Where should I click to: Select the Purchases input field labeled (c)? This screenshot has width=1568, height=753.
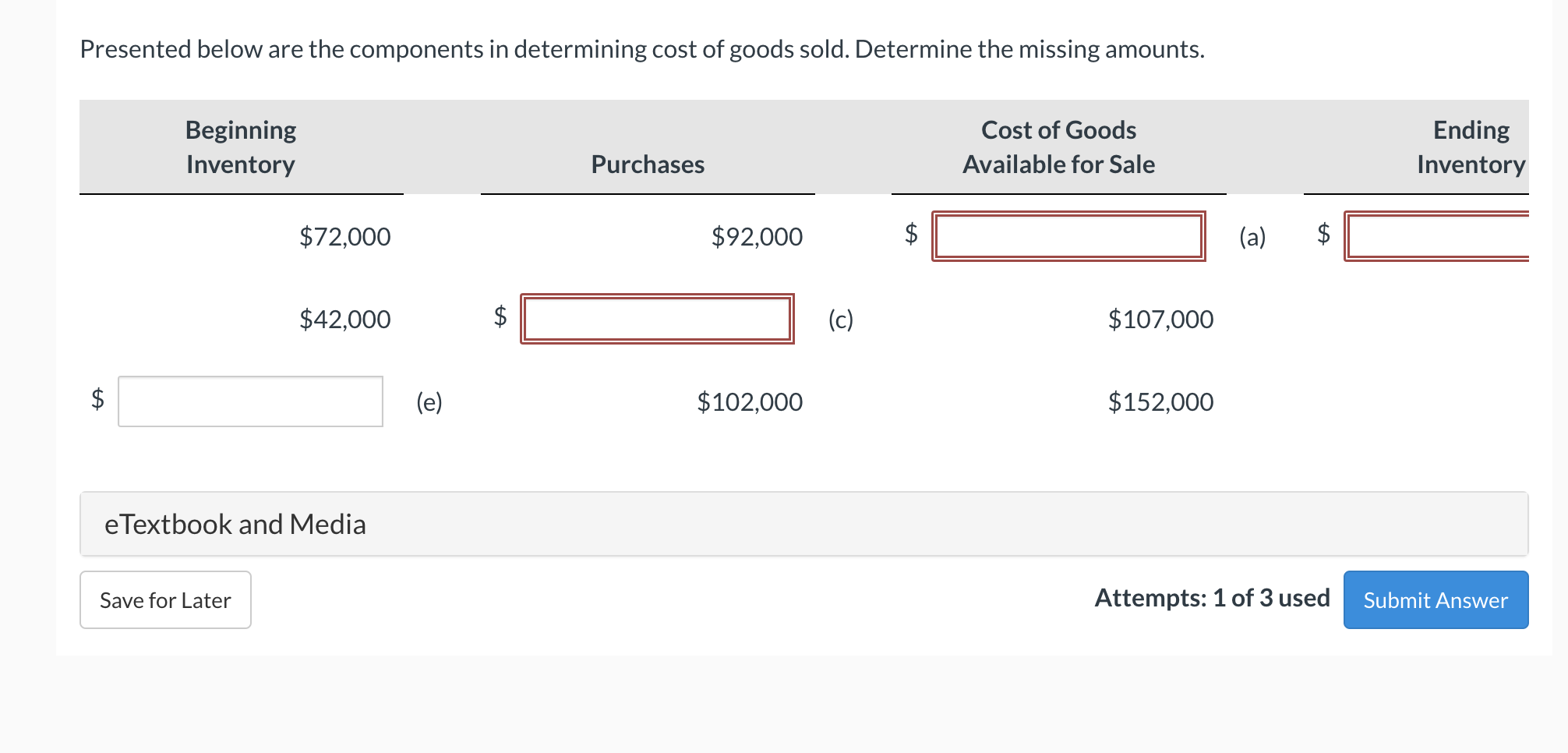(657, 319)
